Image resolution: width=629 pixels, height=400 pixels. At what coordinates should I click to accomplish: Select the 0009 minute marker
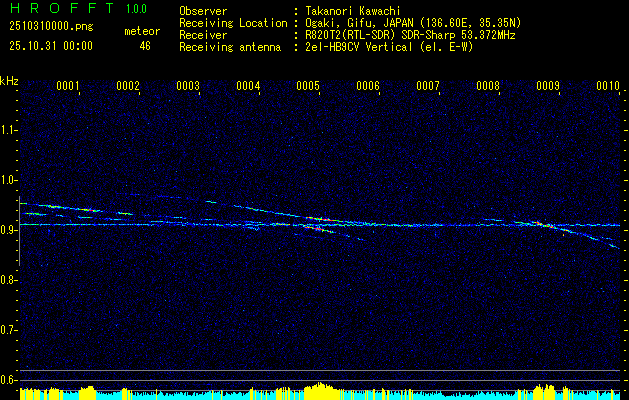click(548, 86)
